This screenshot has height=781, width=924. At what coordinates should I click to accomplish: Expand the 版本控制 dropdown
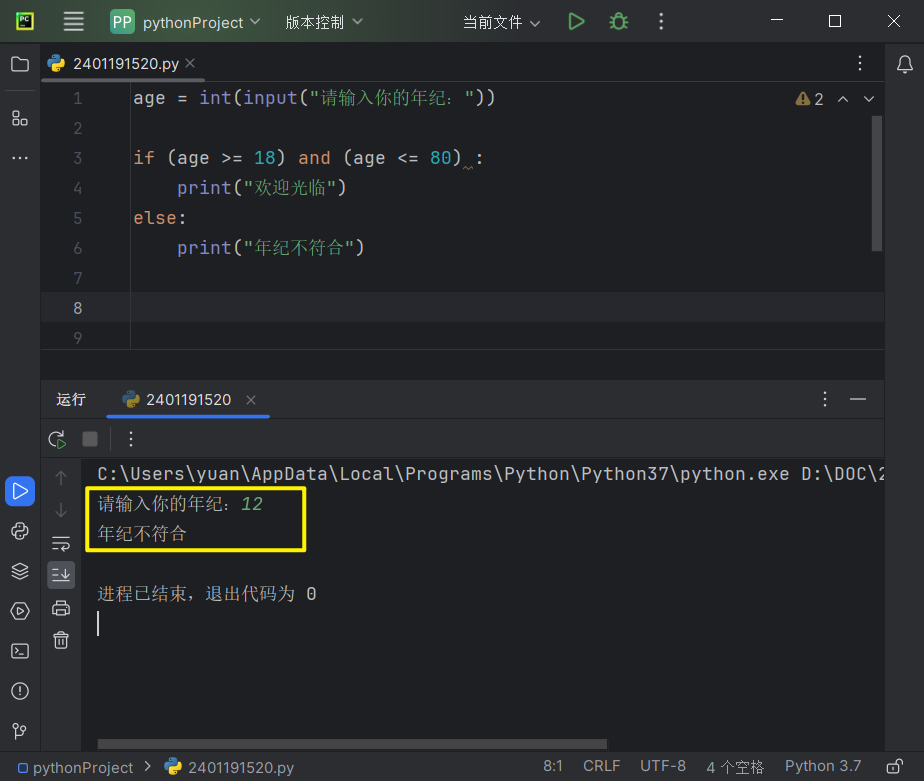[324, 22]
